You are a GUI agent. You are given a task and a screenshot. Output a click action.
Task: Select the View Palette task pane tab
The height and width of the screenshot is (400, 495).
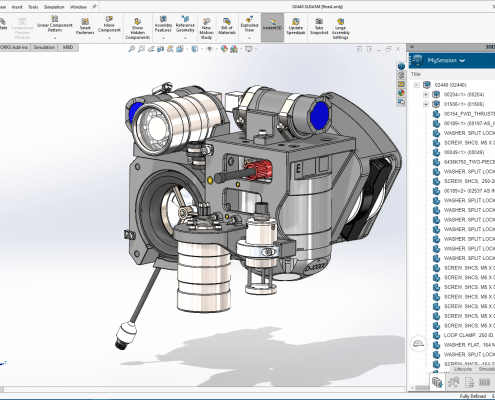coord(401,84)
